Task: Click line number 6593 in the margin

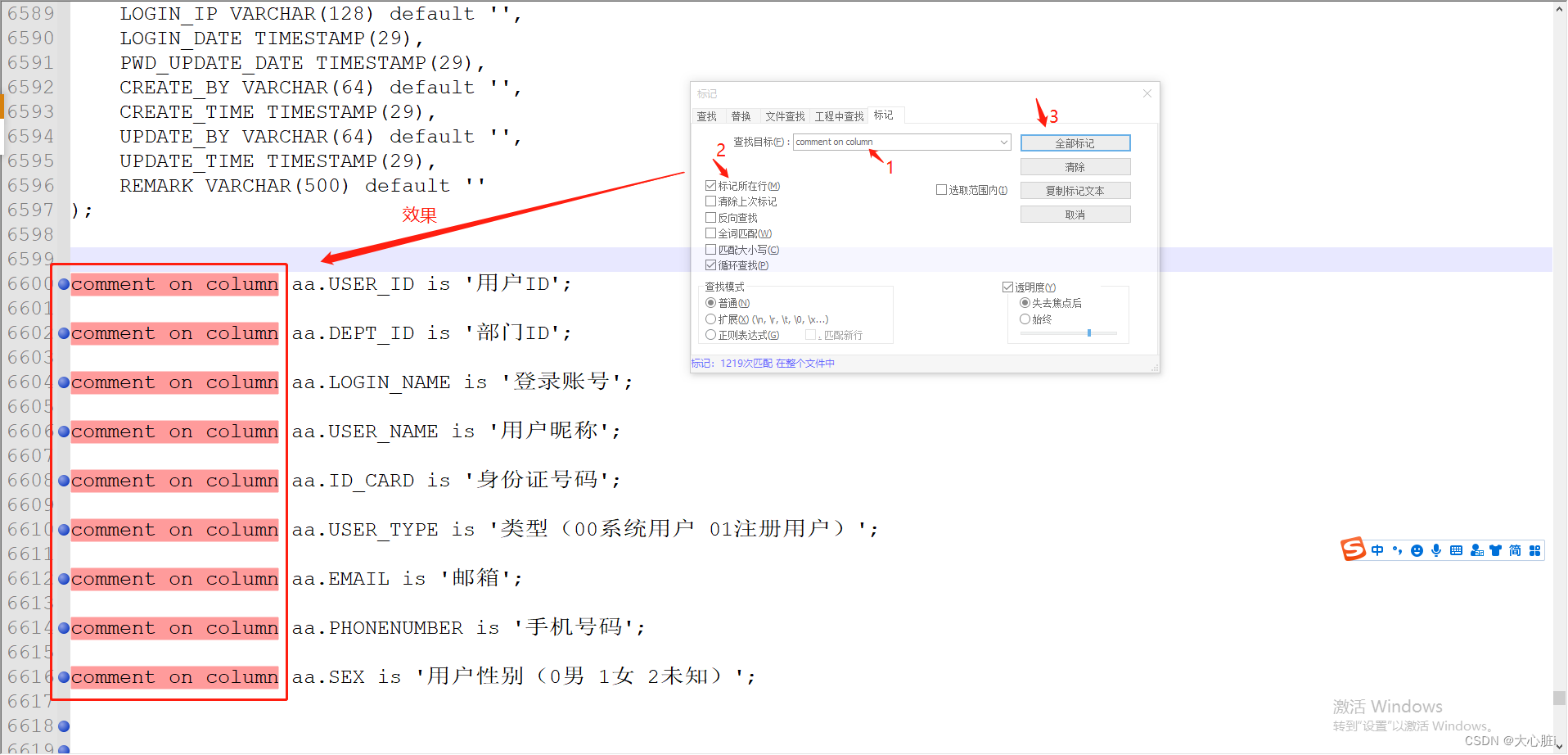Action: (x=30, y=112)
